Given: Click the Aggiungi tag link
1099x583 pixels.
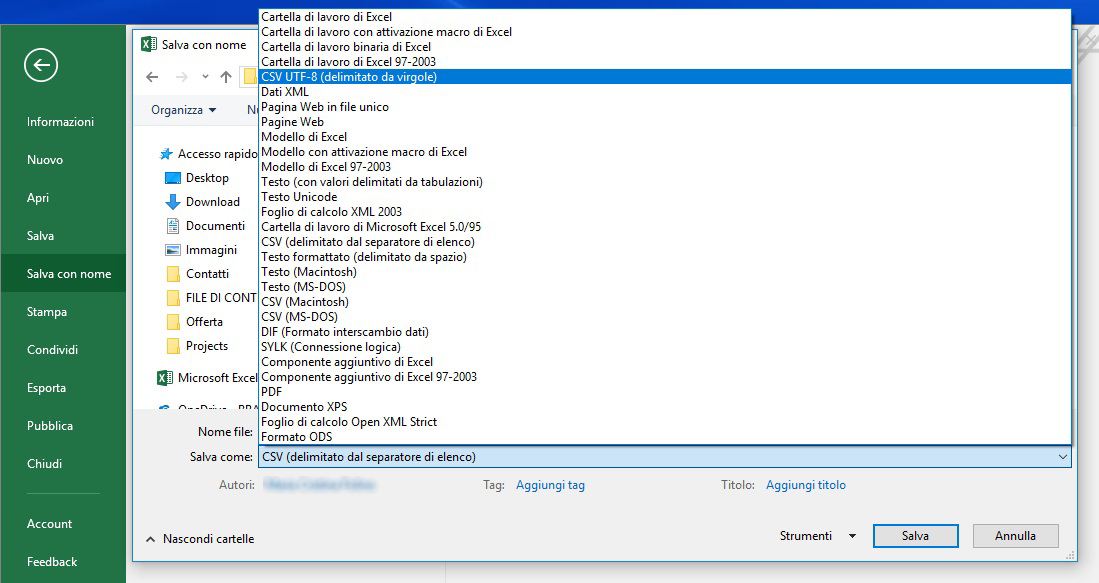Looking at the screenshot, I should pyautogui.click(x=550, y=485).
